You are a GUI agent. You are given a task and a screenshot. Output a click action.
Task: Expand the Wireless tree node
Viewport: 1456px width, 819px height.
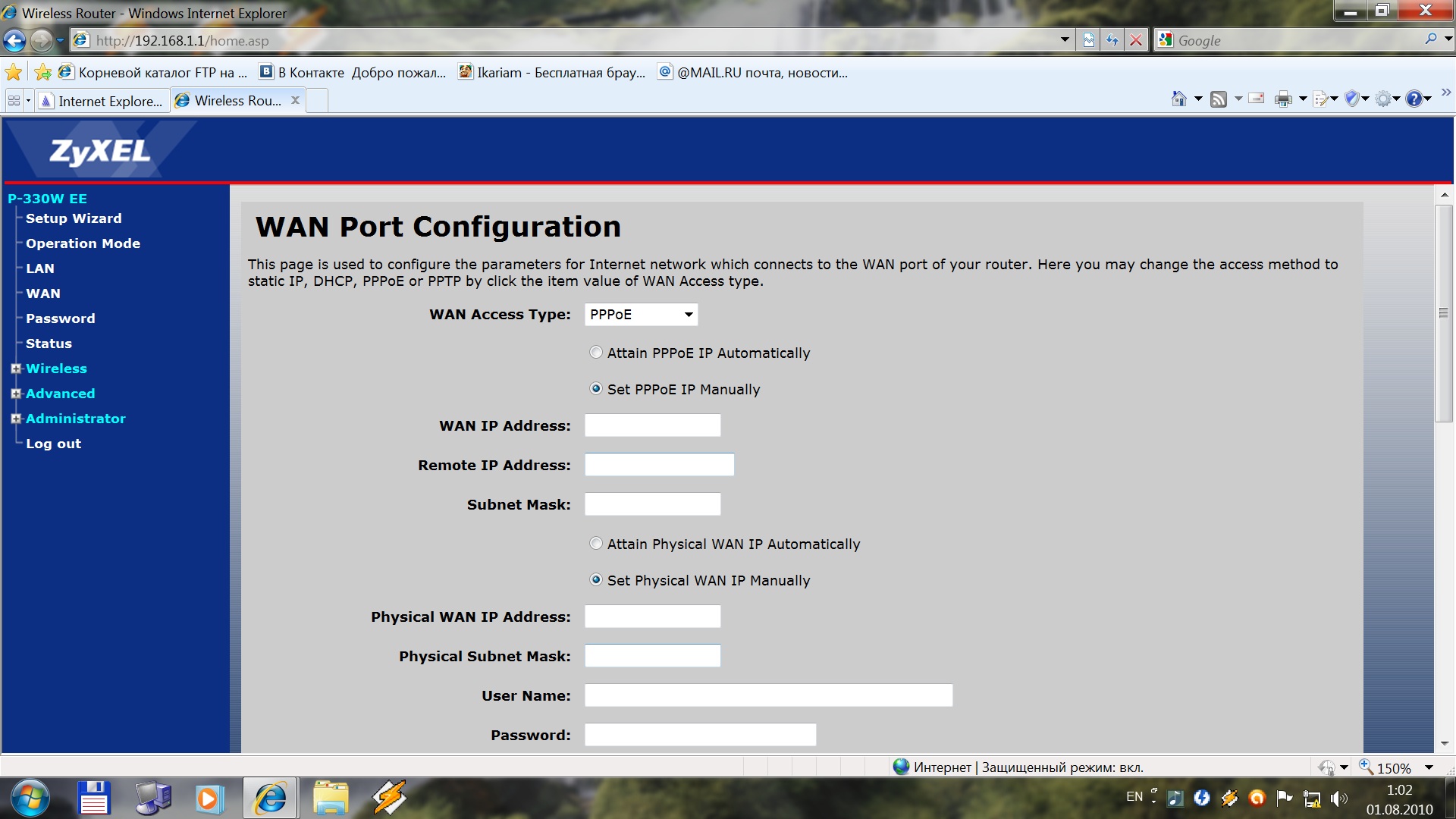(x=16, y=369)
